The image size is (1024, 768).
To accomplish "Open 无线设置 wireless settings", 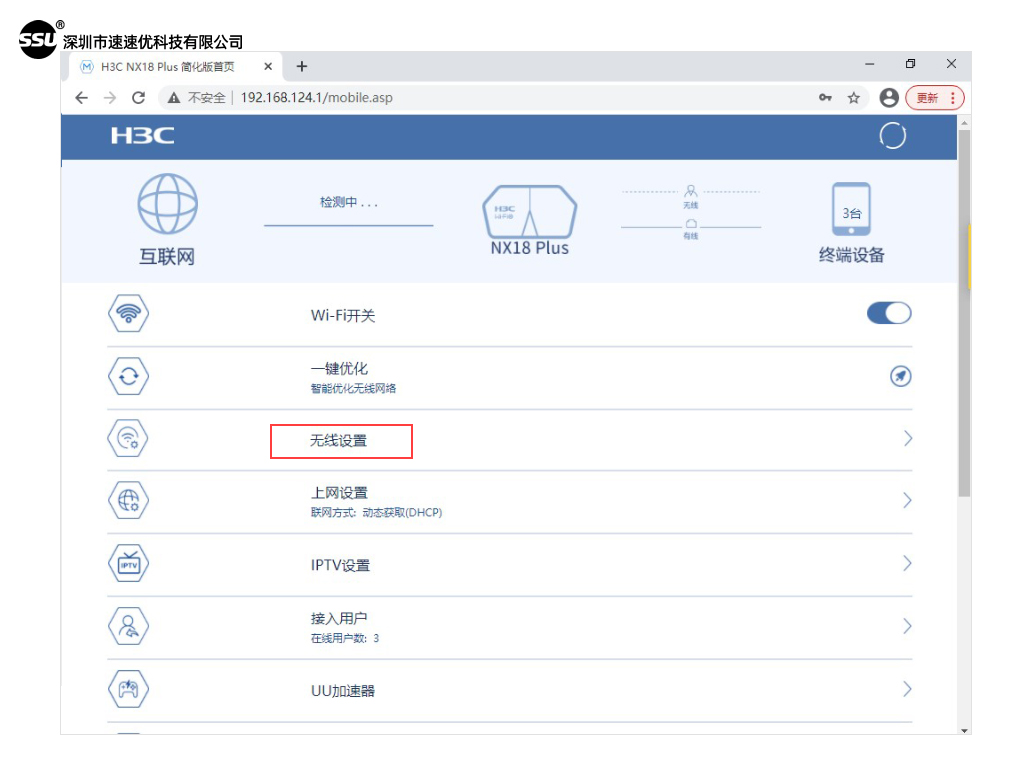I will [340, 440].
